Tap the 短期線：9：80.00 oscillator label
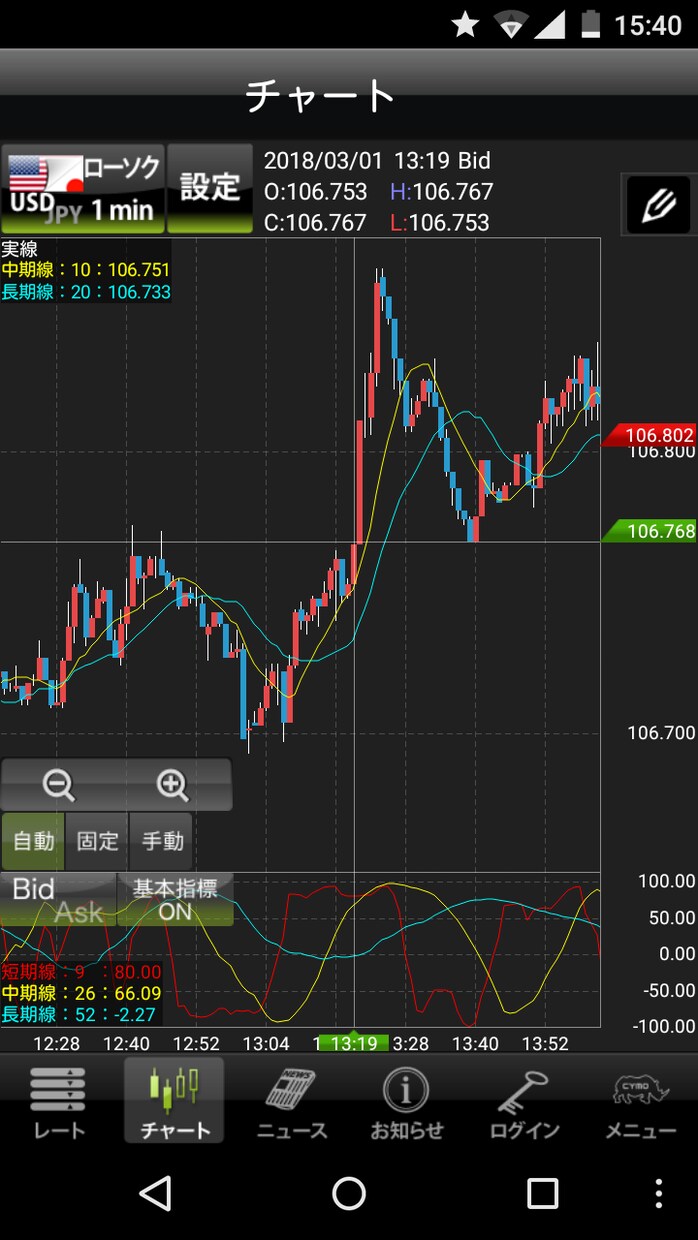Viewport: 698px width, 1240px height. (81, 971)
